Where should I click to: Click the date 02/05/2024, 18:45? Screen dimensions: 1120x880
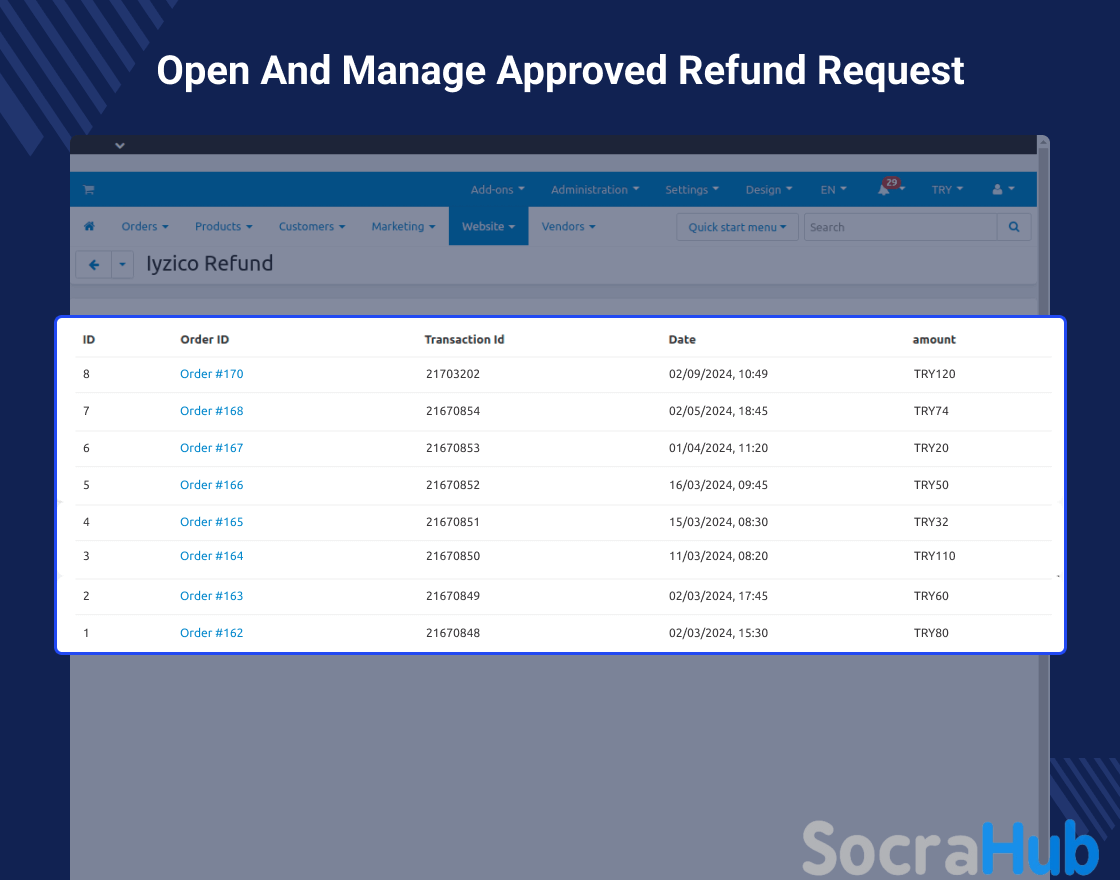pyautogui.click(x=719, y=411)
